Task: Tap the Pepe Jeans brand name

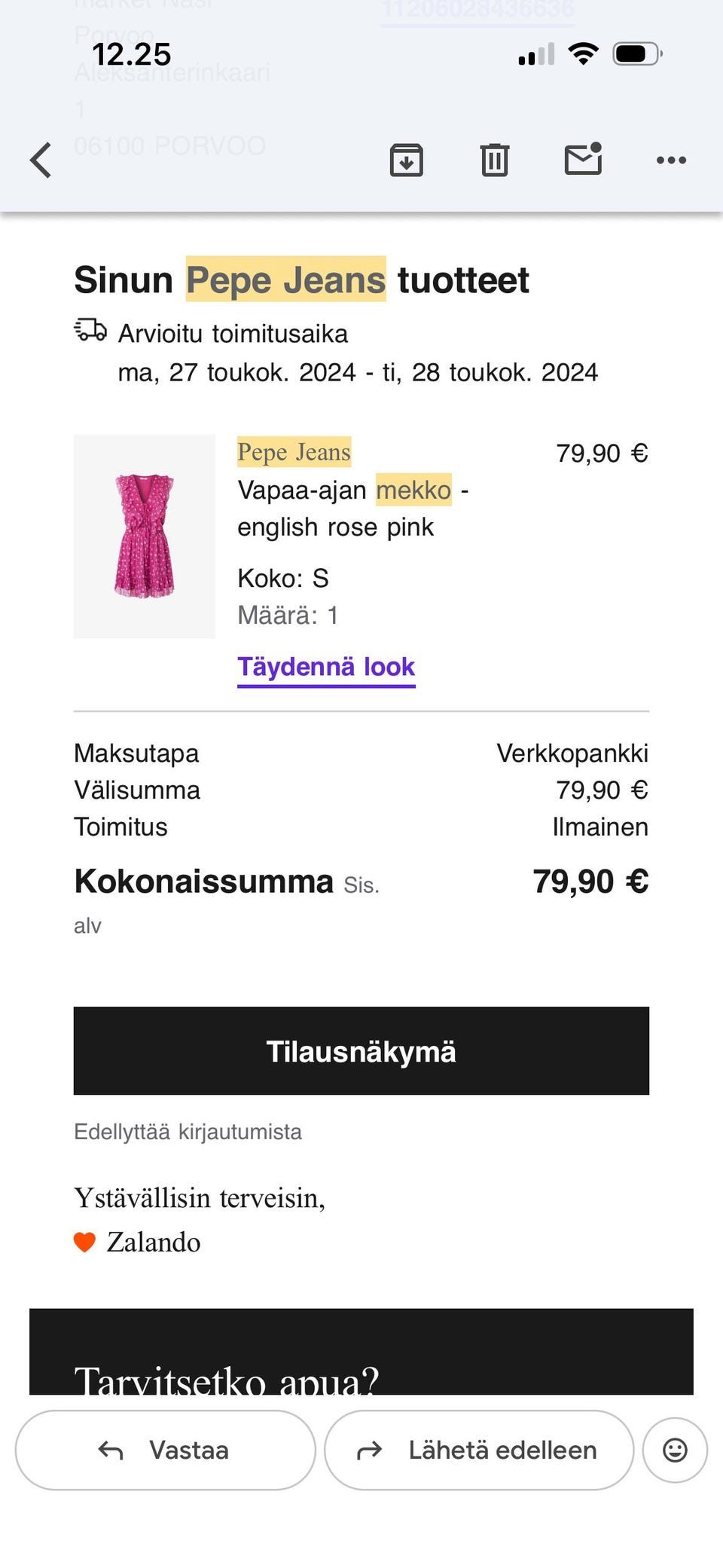Action: coord(294,452)
